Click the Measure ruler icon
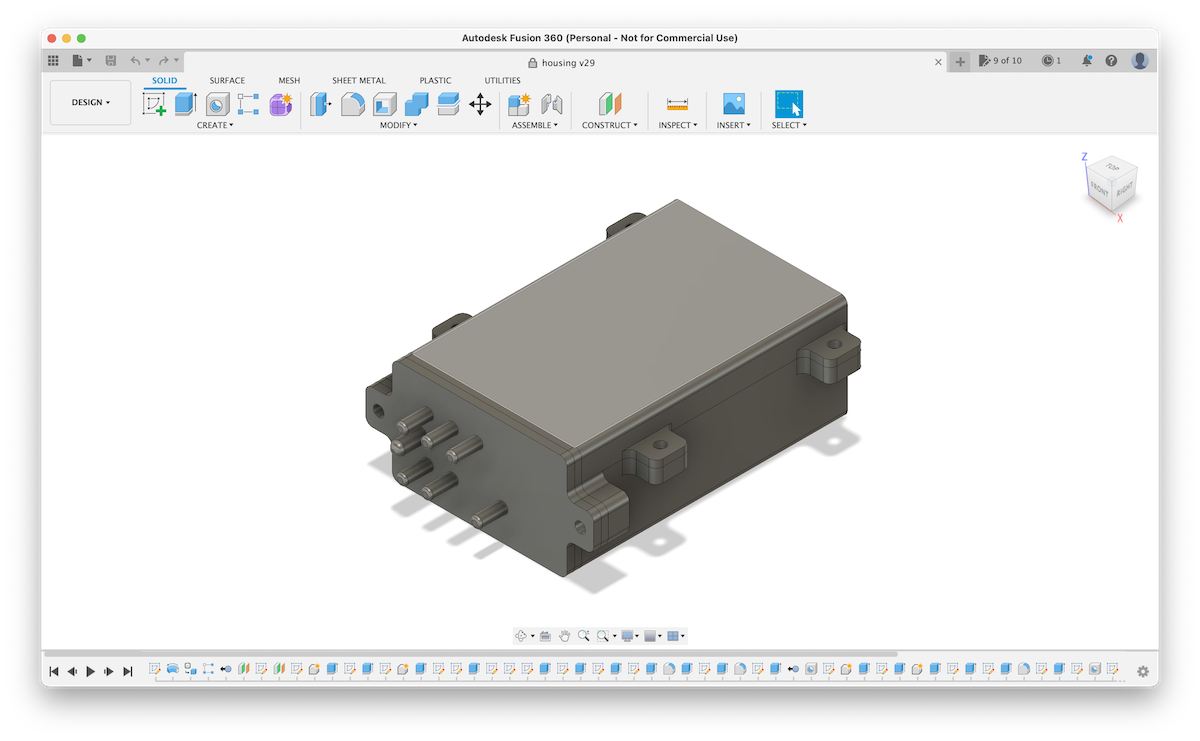Viewport: 1200px width, 741px height. 677,104
